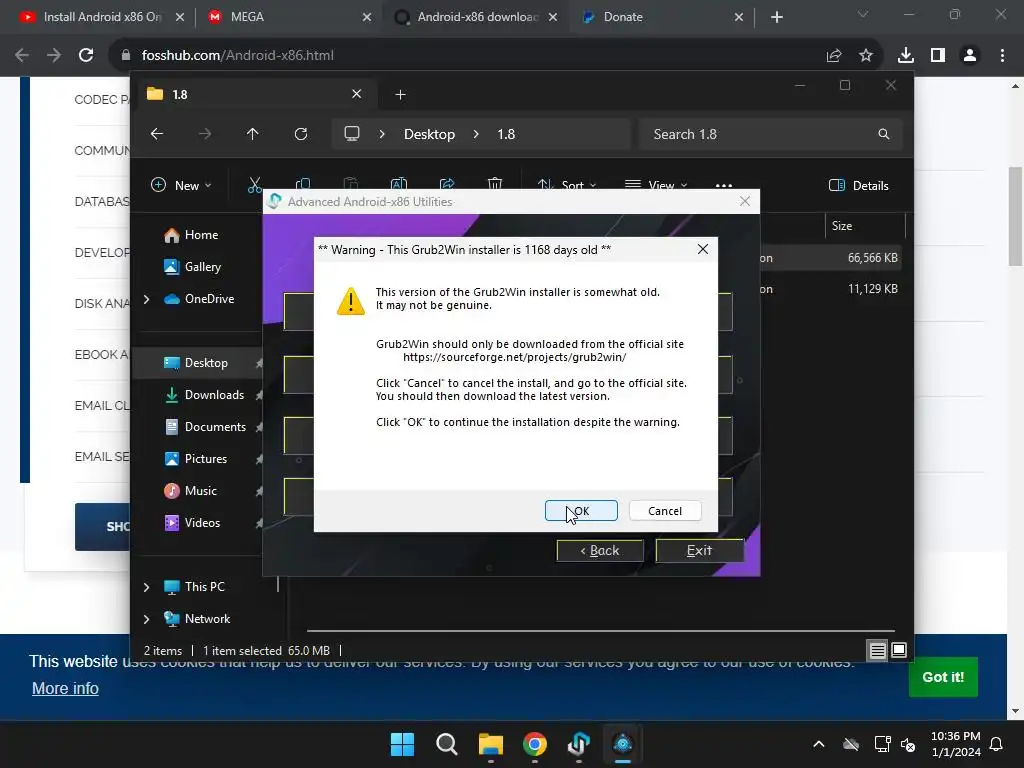Screen dimensions: 1024x768
Task: Click the Cut scissors icon in Explorer
Action: coord(255,185)
